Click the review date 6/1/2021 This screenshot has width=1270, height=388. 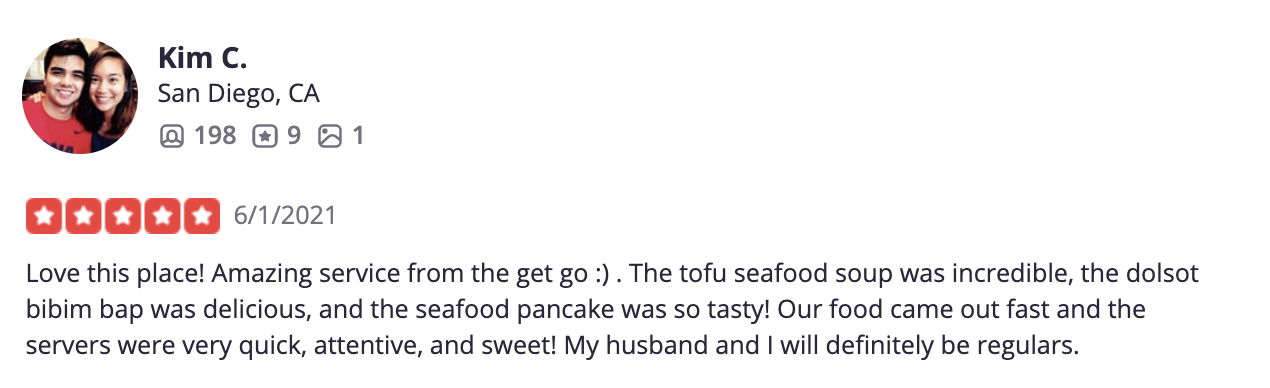(285, 215)
